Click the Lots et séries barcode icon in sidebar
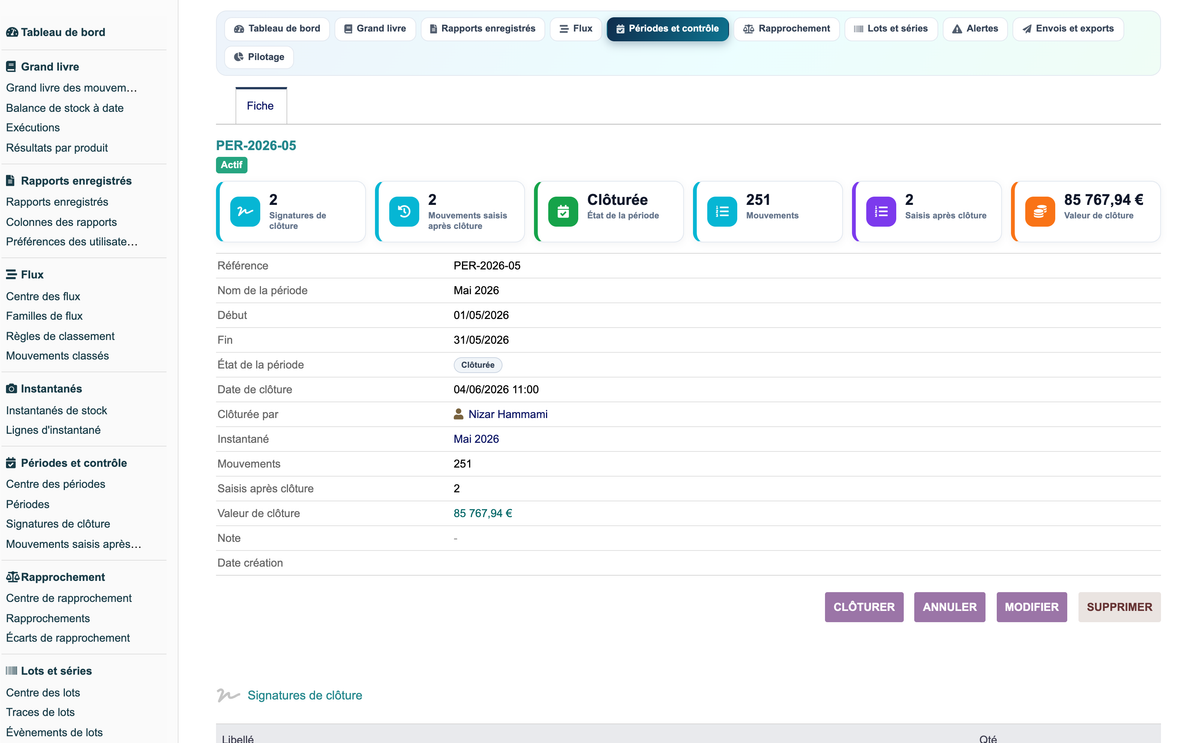Screen dimensions: 1200x743 pos(11,671)
